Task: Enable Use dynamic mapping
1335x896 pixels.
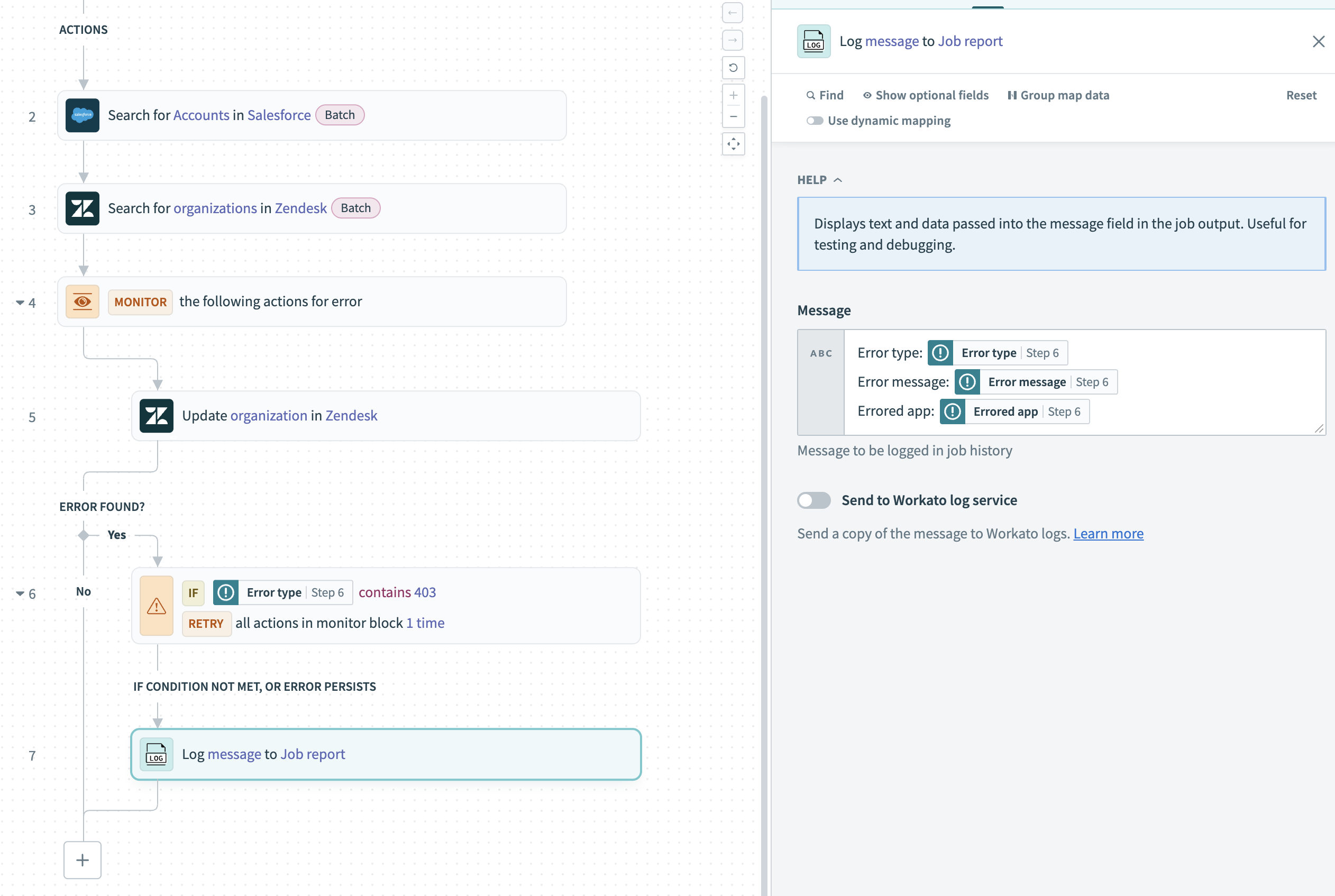Action: [x=814, y=121]
